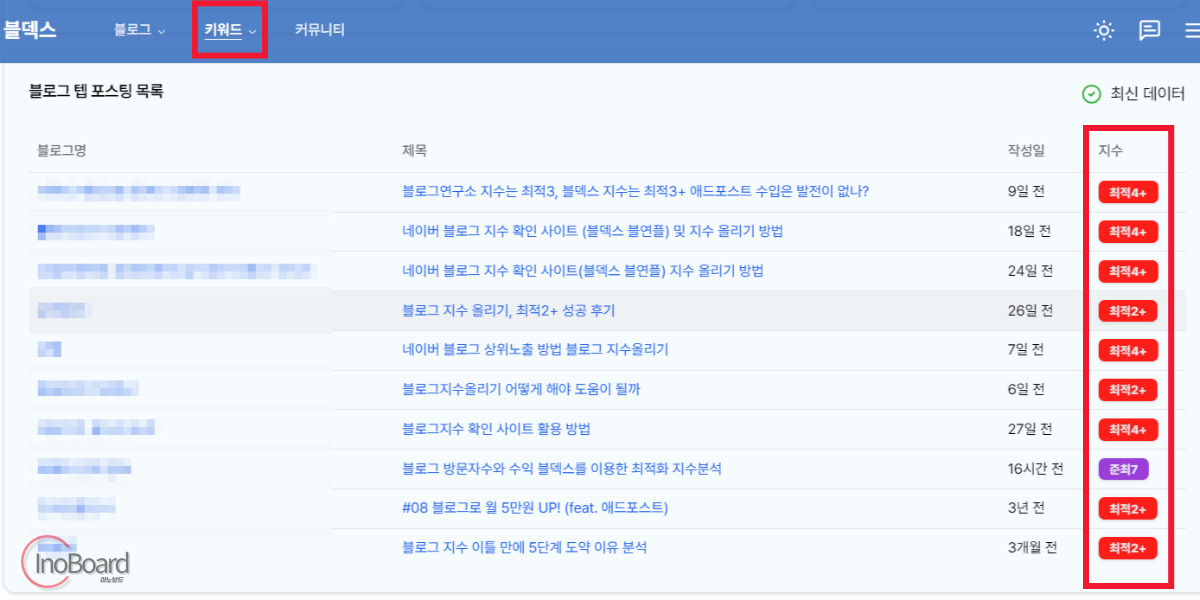Open post '블로그 방문자수와 수익 블덱스를 이용한 최적화 지수분석'
This screenshot has width=1200, height=600.
[x=561, y=468]
